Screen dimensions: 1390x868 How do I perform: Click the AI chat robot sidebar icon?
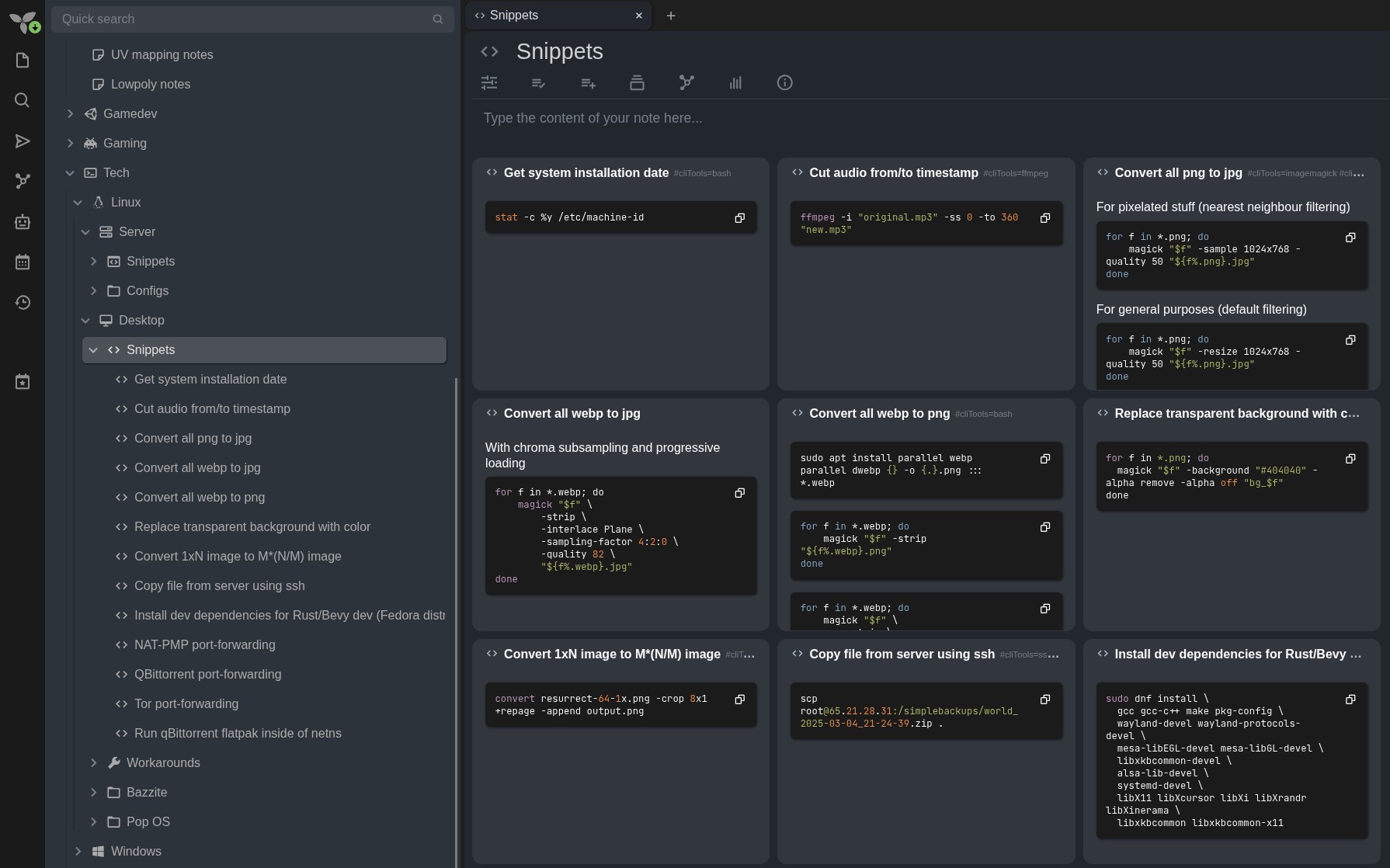tap(23, 222)
